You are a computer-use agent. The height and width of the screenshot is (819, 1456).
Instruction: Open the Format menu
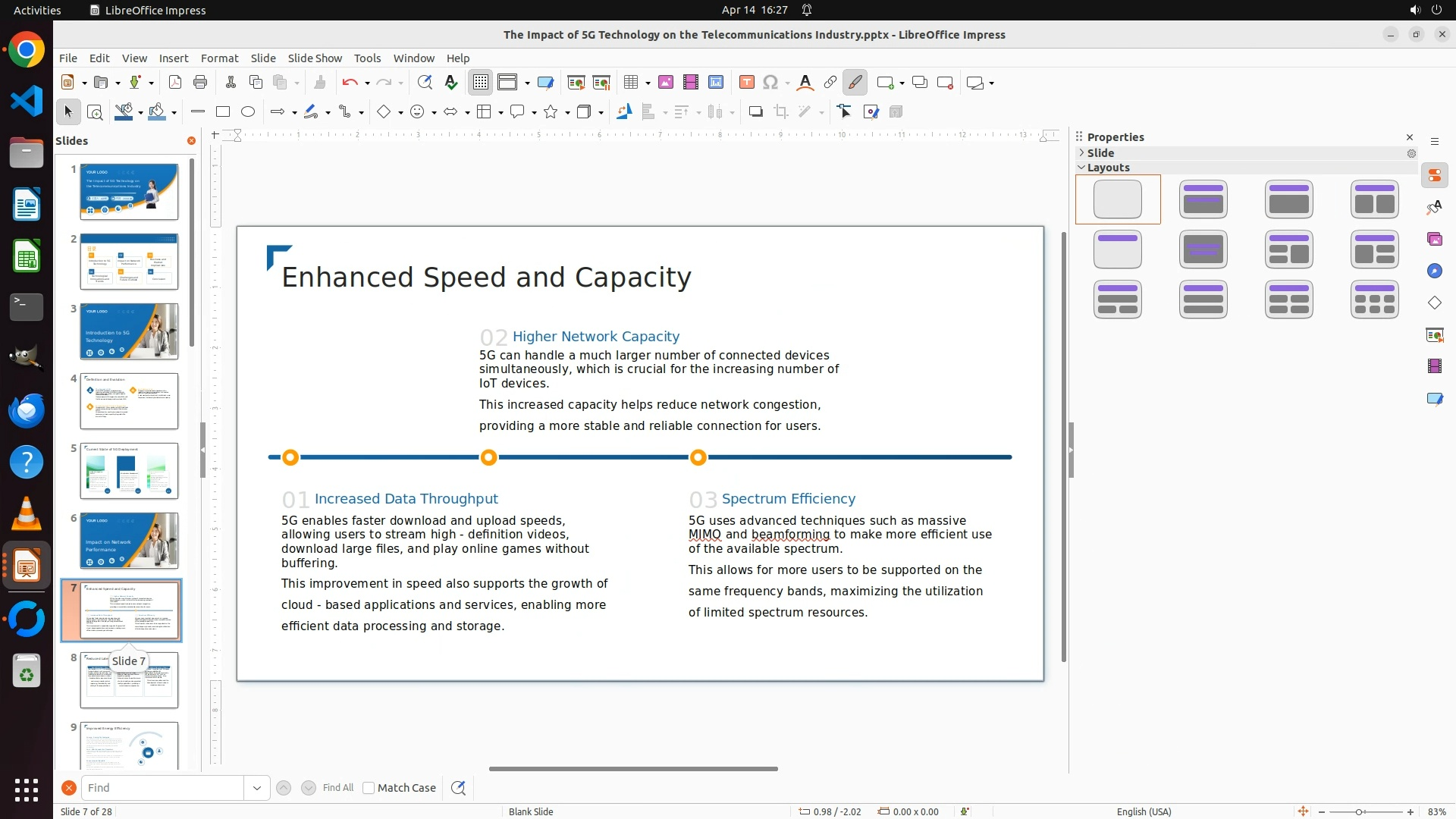[219, 58]
